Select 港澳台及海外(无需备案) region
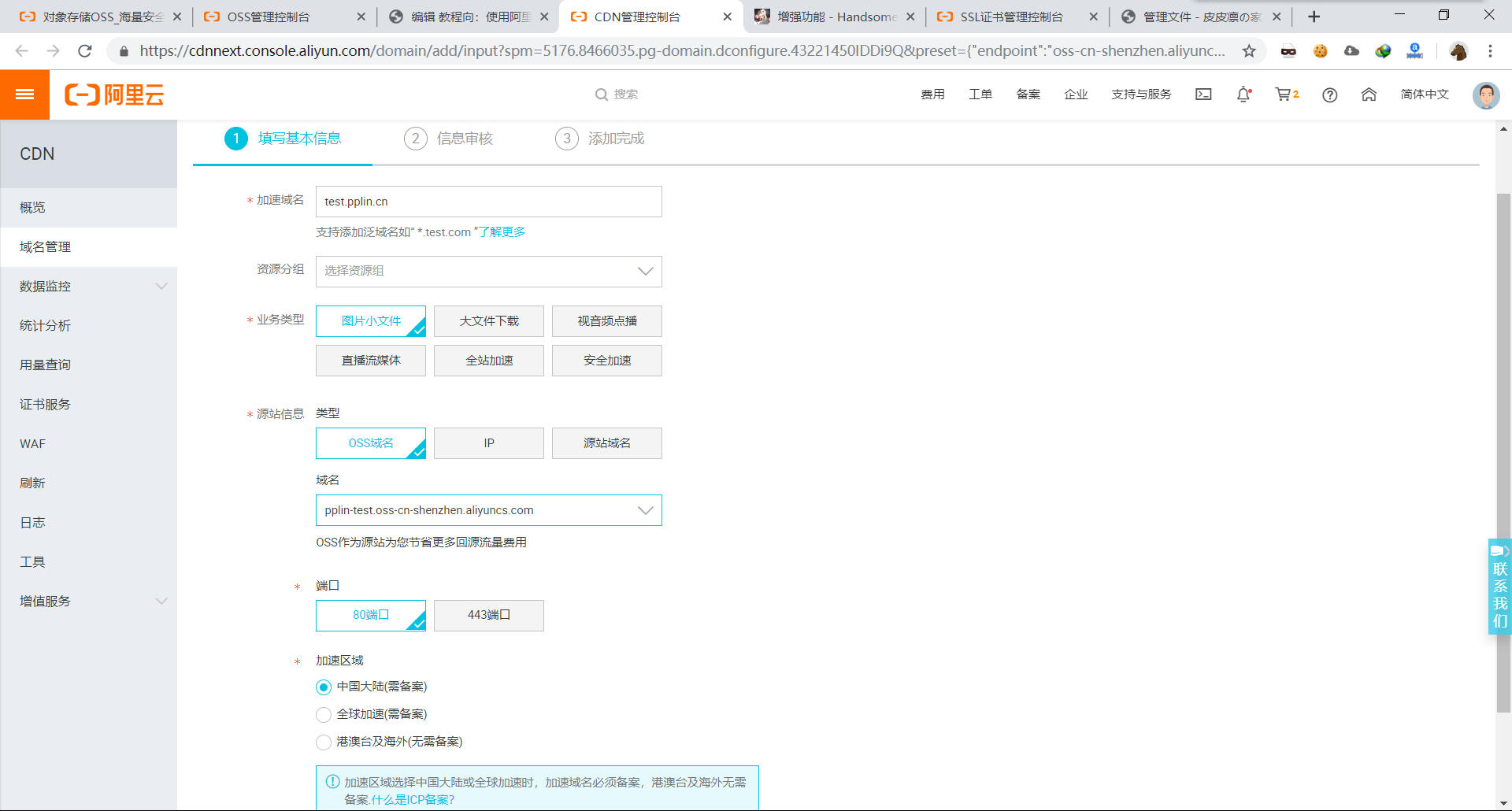 click(x=323, y=742)
